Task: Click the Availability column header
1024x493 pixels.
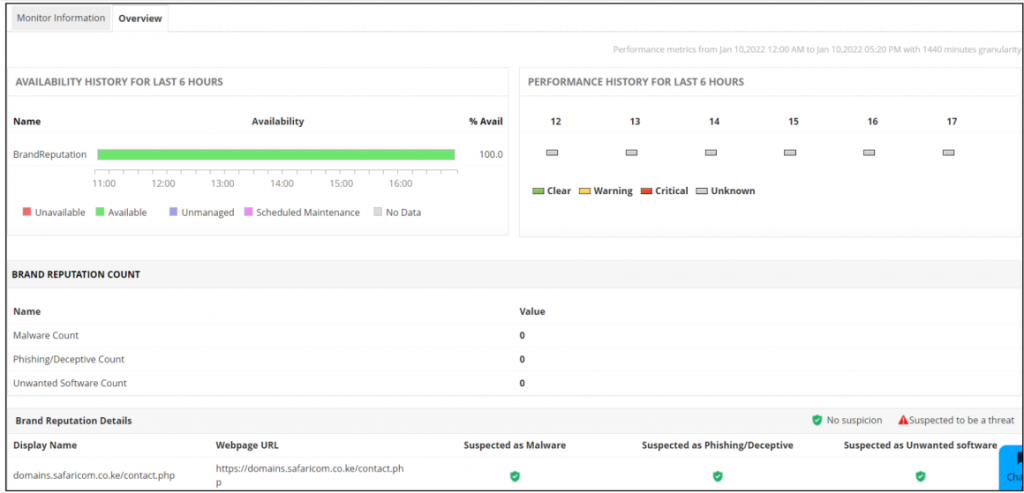Action: pyautogui.click(x=278, y=121)
